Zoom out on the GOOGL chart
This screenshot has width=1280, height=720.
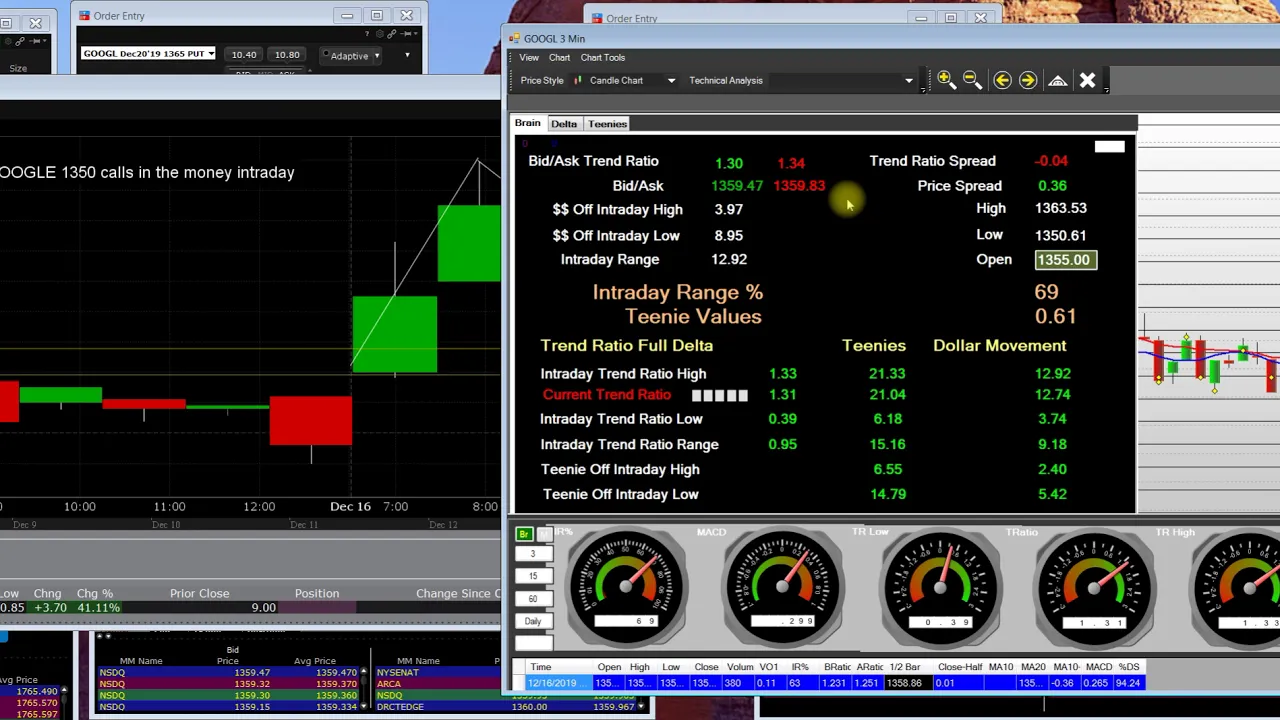(x=971, y=80)
